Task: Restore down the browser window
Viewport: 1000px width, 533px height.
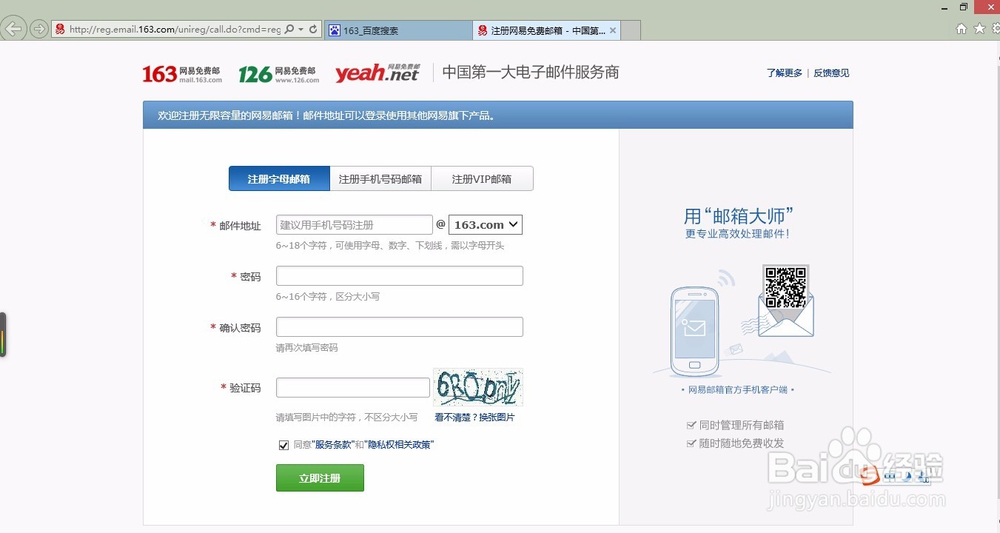Action: 963,8
